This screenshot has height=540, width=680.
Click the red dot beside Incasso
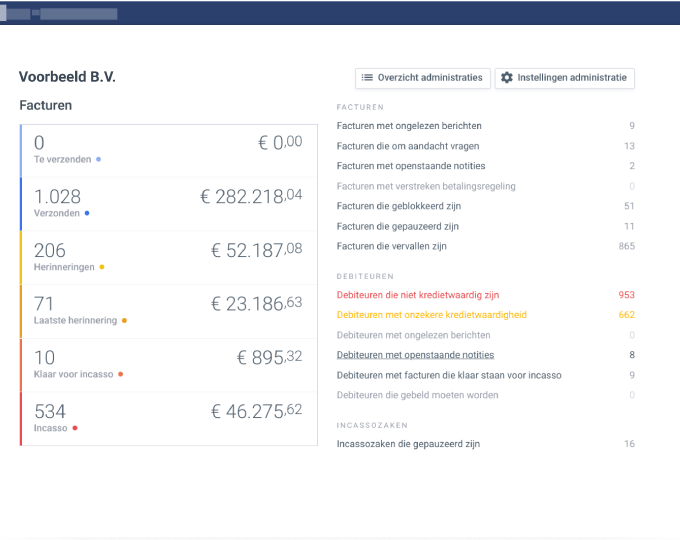click(x=75, y=428)
